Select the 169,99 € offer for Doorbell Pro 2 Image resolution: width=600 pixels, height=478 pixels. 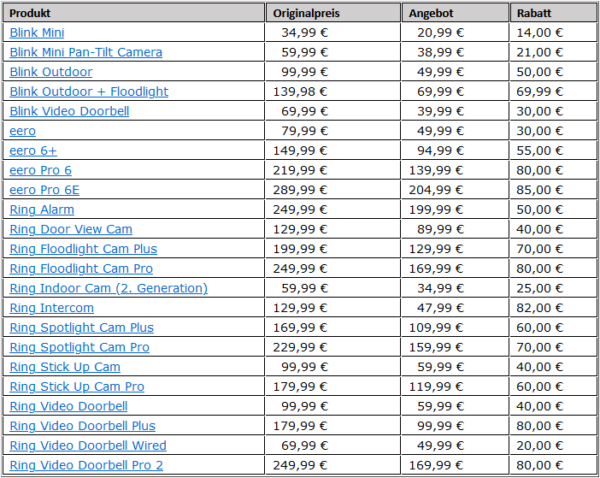tap(455, 465)
